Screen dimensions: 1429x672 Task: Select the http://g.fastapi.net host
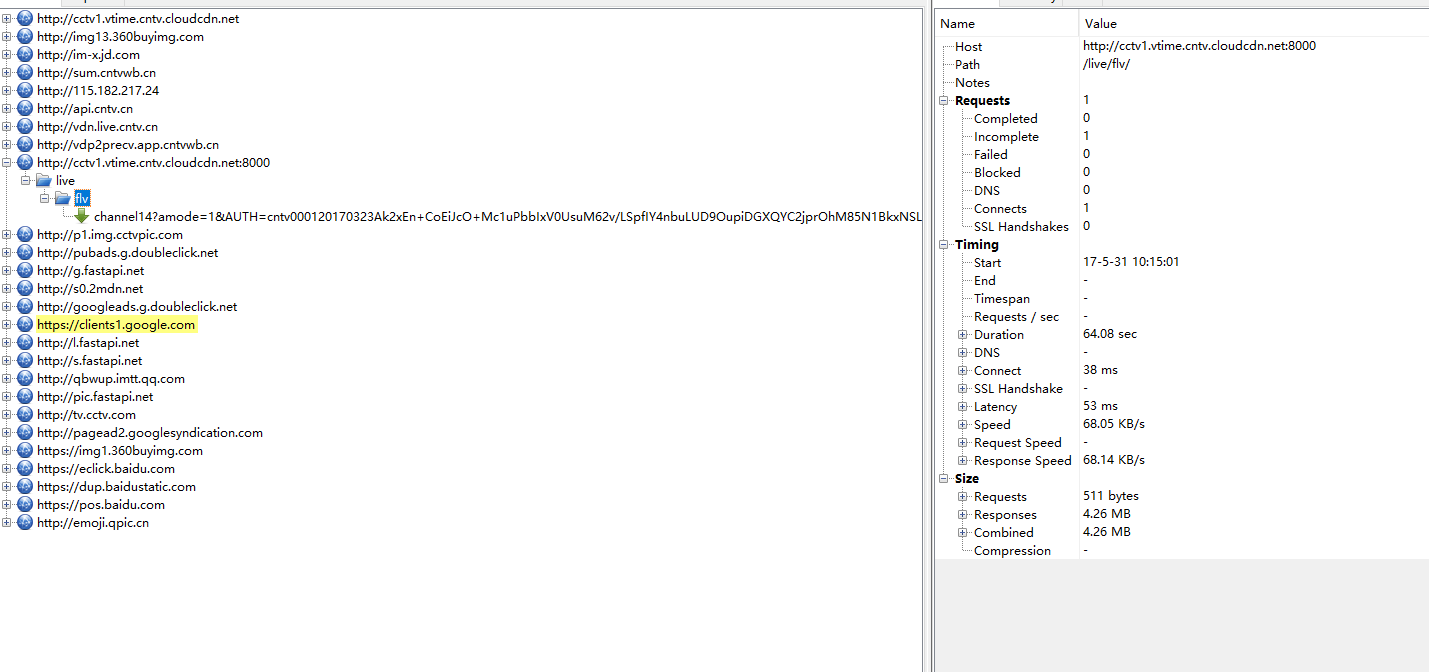pyautogui.click(x=91, y=271)
